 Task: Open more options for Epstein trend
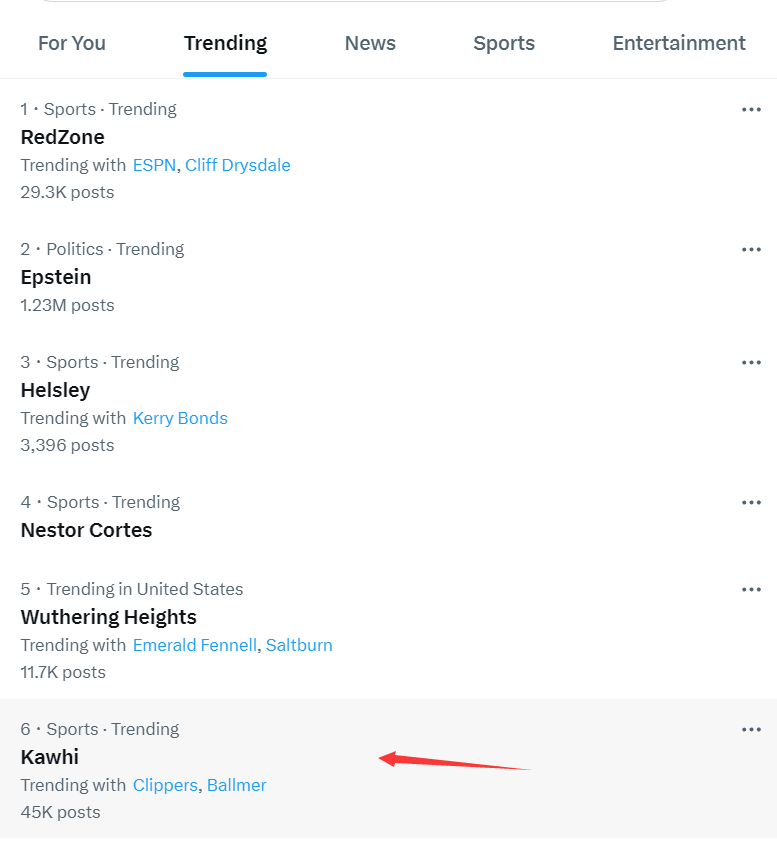[751, 250]
